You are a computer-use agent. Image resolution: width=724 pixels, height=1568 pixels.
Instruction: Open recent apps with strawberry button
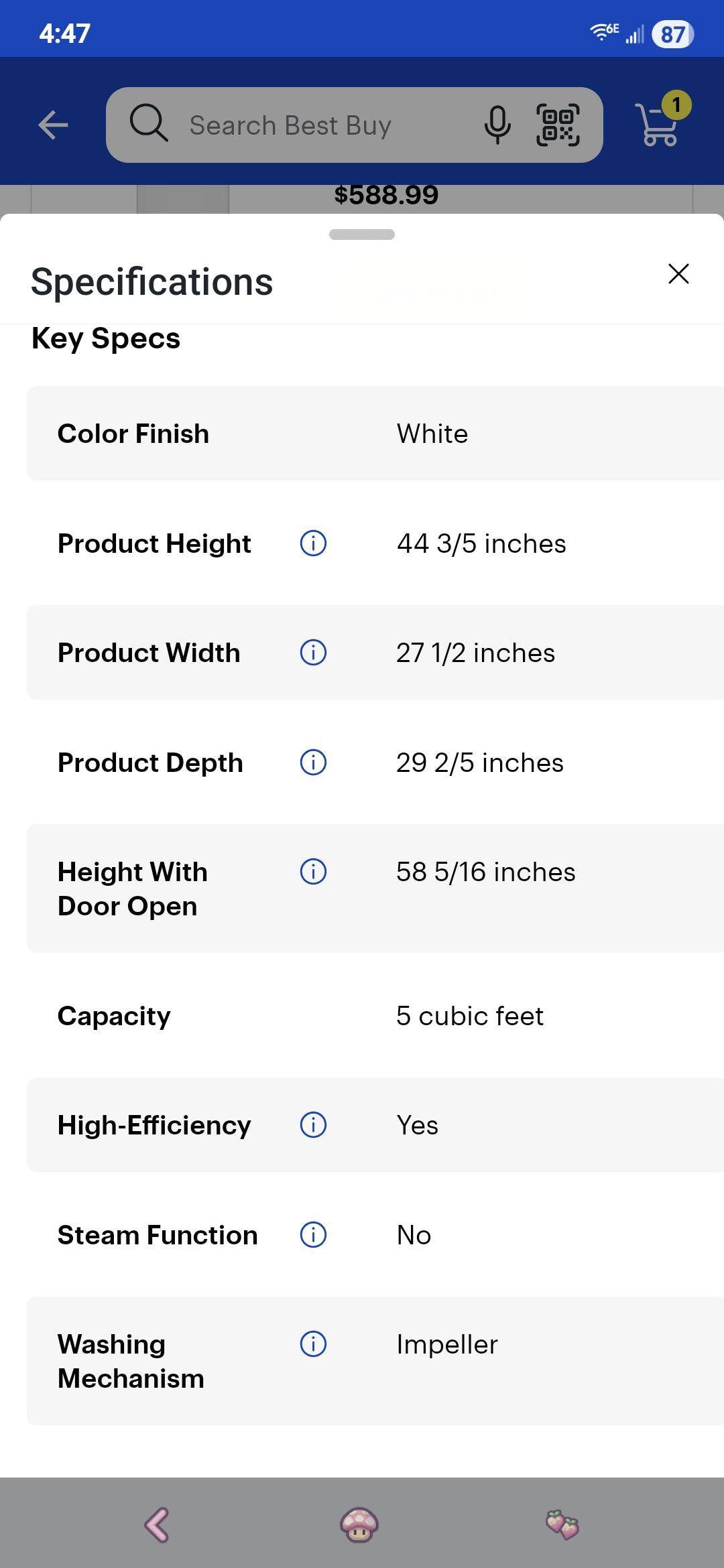pos(562,1524)
